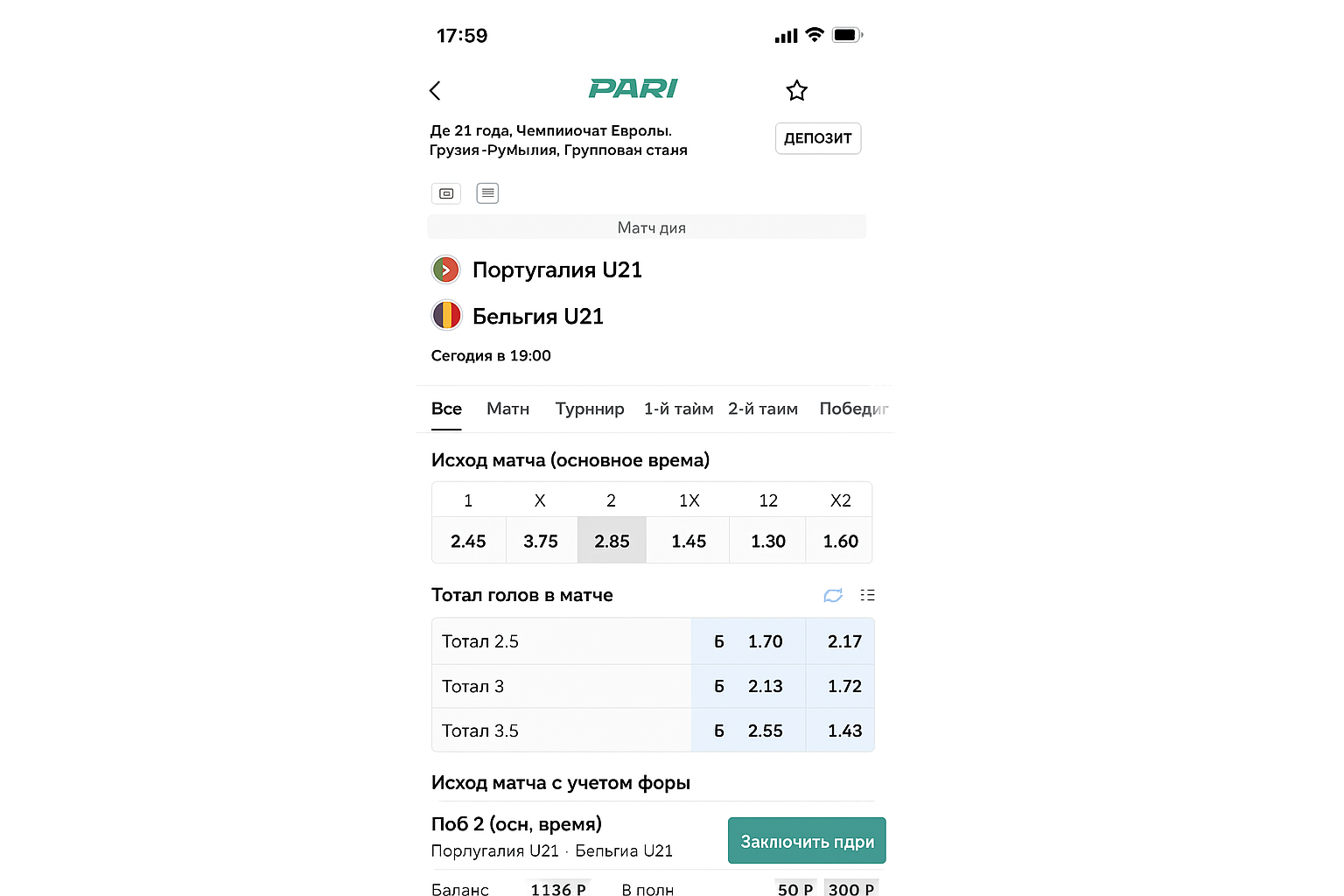Open the video broadcast icon
Viewport: 1344px width, 896px height.
[446, 193]
